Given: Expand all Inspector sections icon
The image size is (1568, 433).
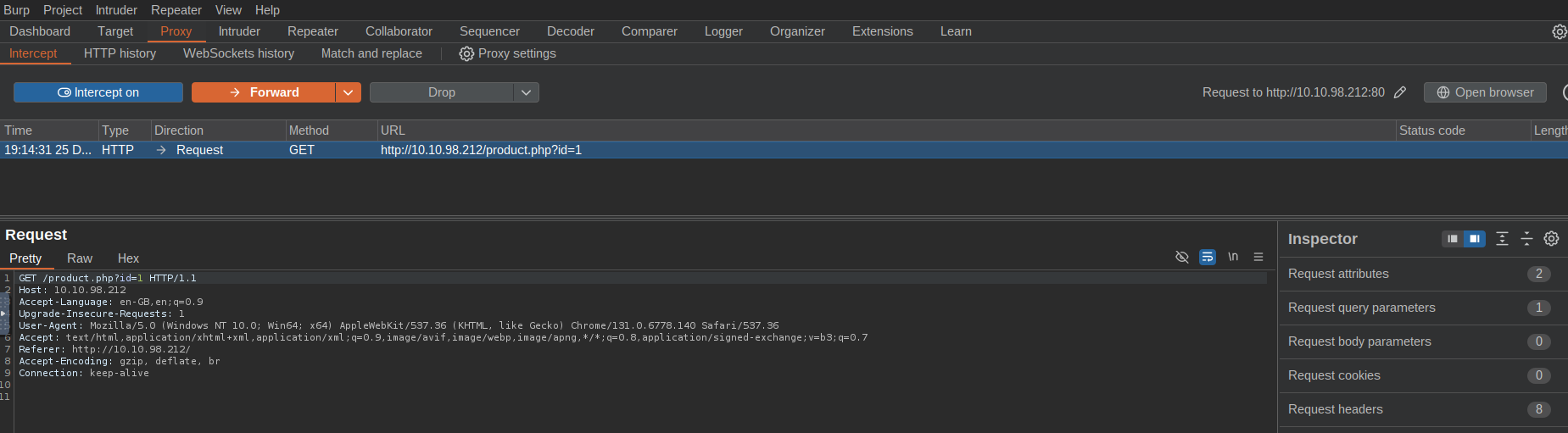Looking at the screenshot, I should click(x=1502, y=239).
